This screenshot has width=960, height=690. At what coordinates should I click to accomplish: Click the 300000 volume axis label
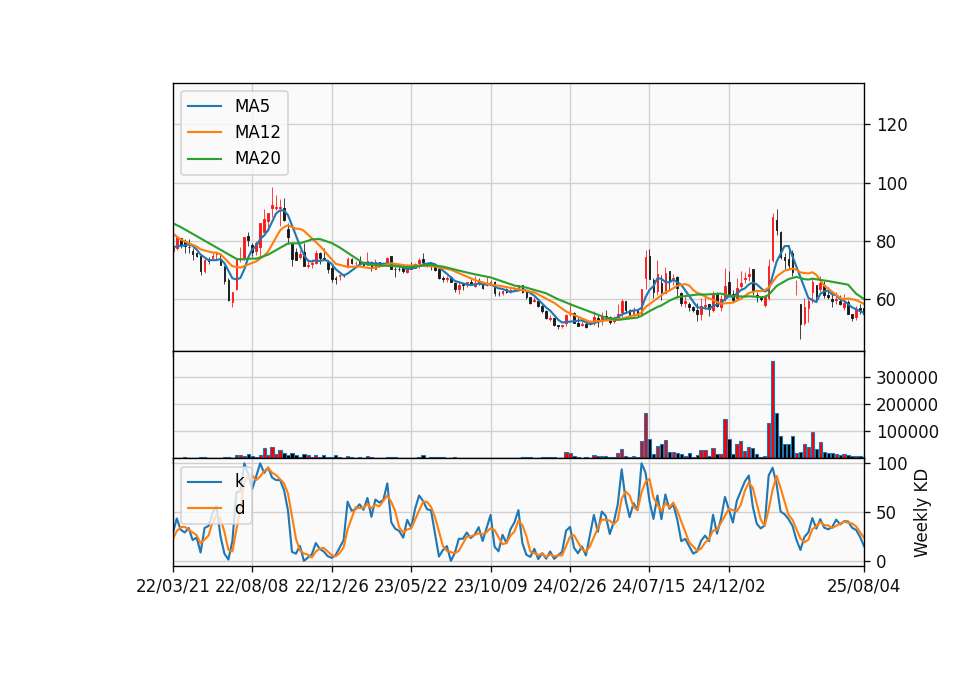click(x=907, y=378)
